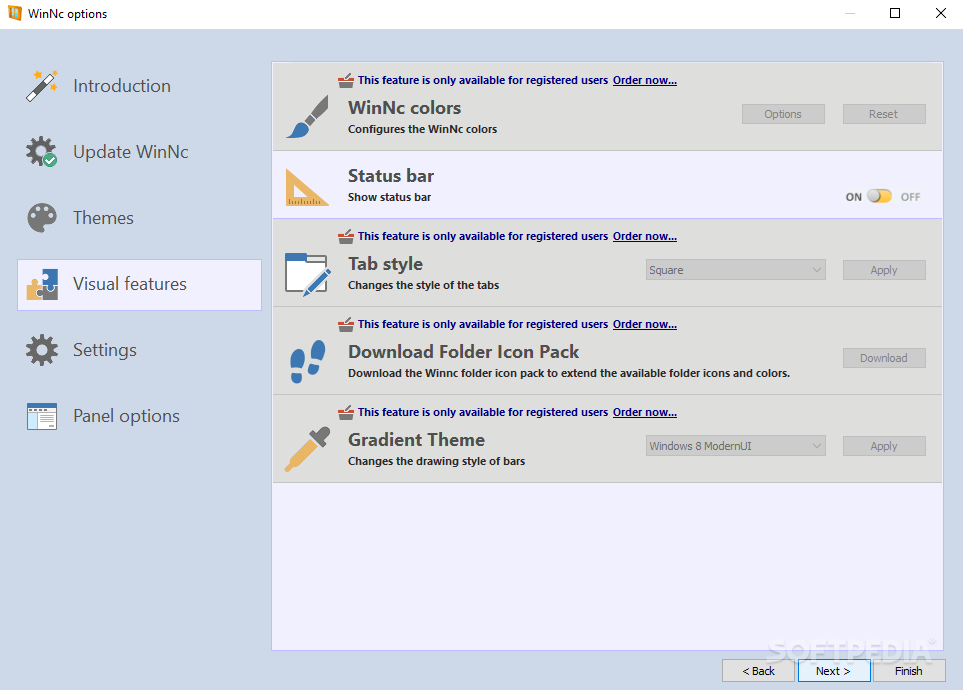The height and width of the screenshot is (690, 963).
Task: Open the Settings page
Action: pyautogui.click(x=139, y=350)
